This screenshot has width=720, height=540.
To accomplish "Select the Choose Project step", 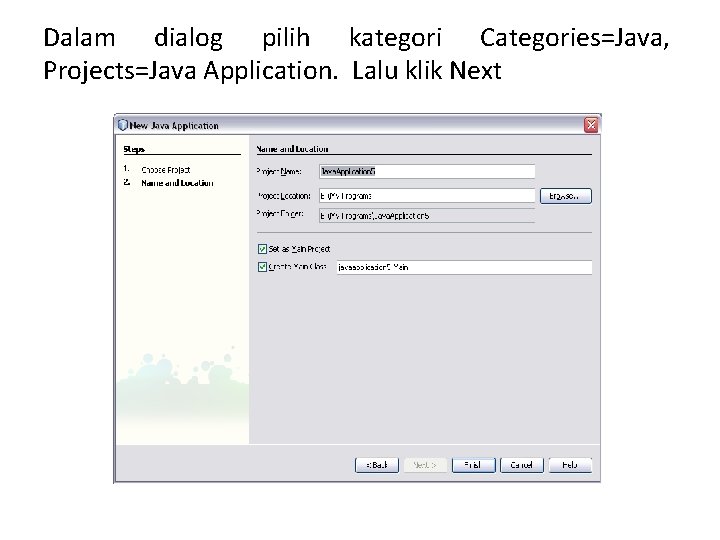I will point(166,170).
